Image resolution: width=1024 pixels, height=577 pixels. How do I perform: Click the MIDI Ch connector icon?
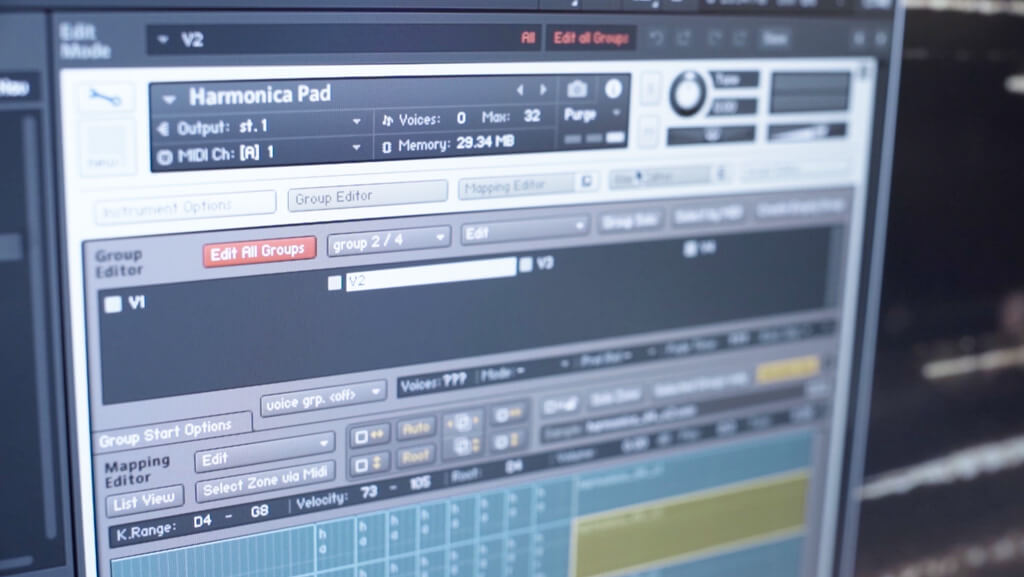pyautogui.click(x=165, y=157)
